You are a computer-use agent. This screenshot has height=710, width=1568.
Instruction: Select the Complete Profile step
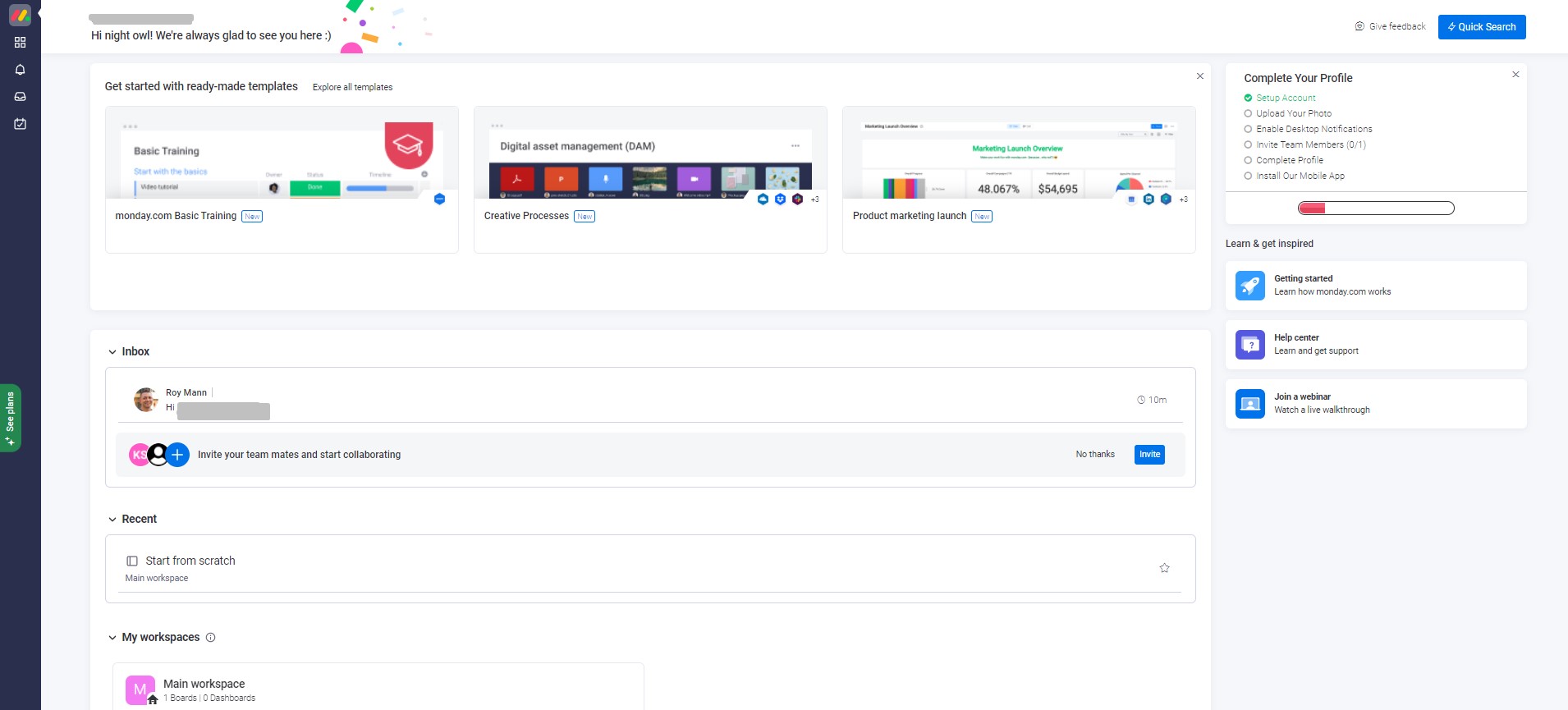(x=1283, y=160)
